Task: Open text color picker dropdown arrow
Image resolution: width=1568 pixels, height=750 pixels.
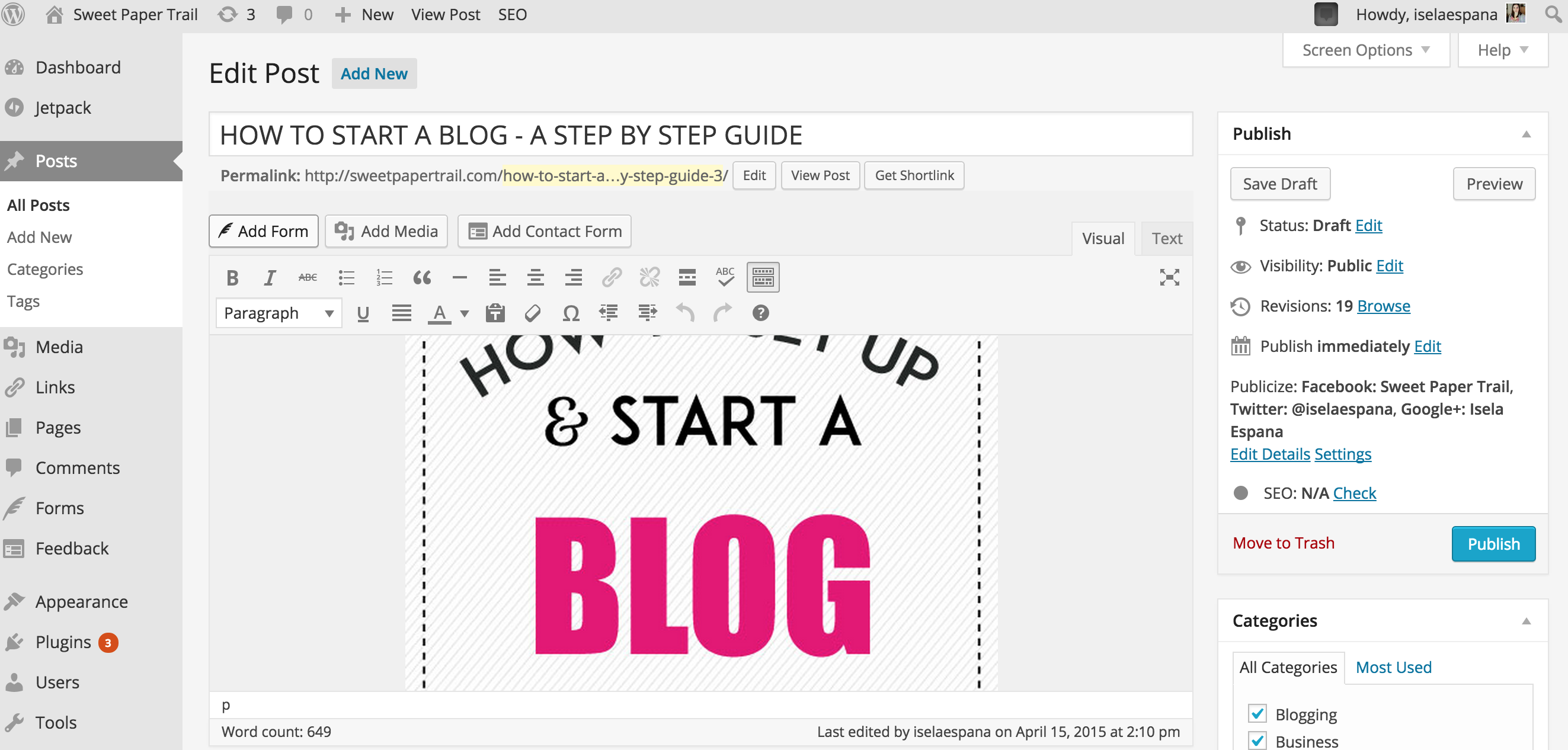Action: coord(465,314)
